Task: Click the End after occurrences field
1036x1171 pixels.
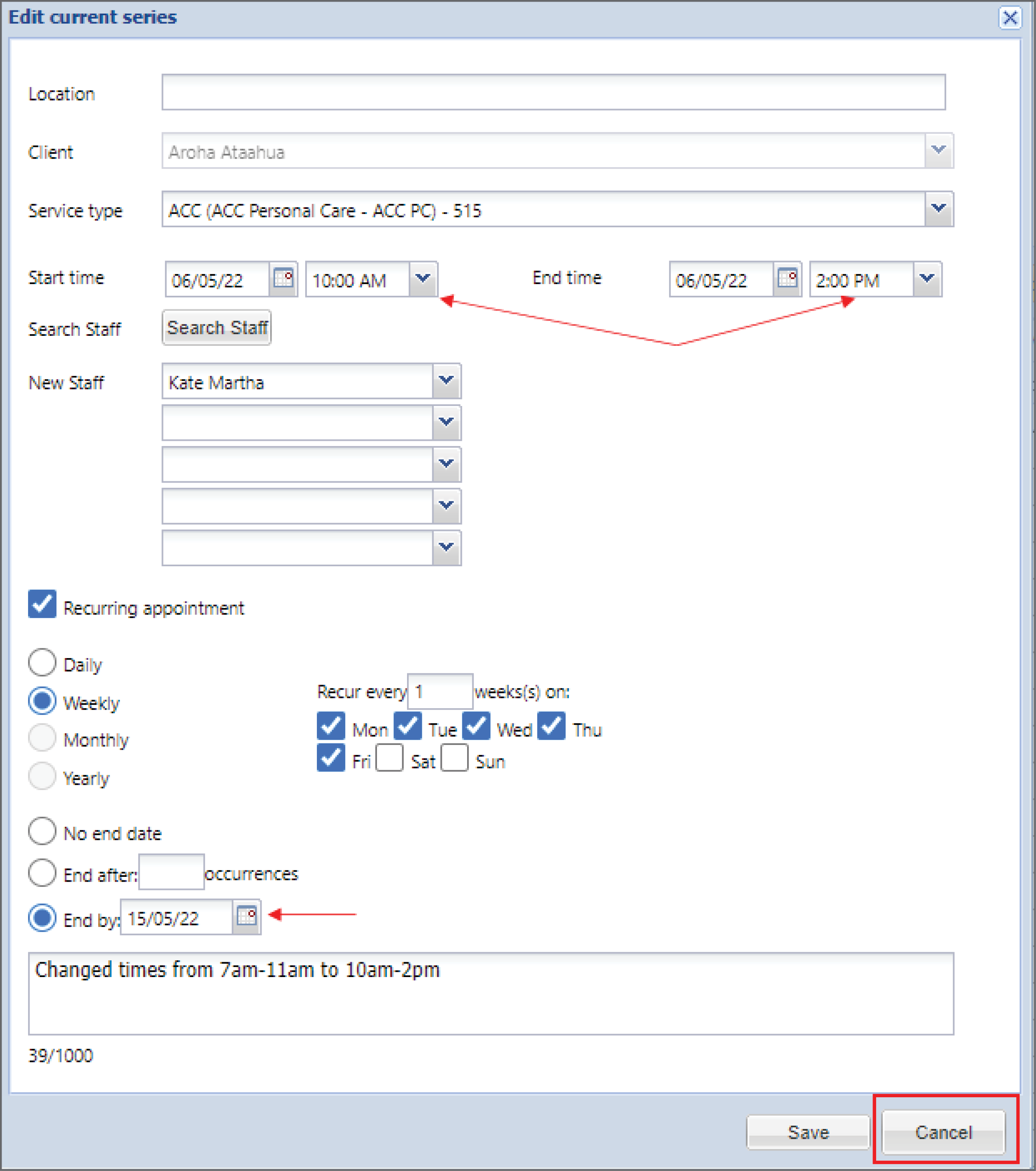Action: click(171, 872)
